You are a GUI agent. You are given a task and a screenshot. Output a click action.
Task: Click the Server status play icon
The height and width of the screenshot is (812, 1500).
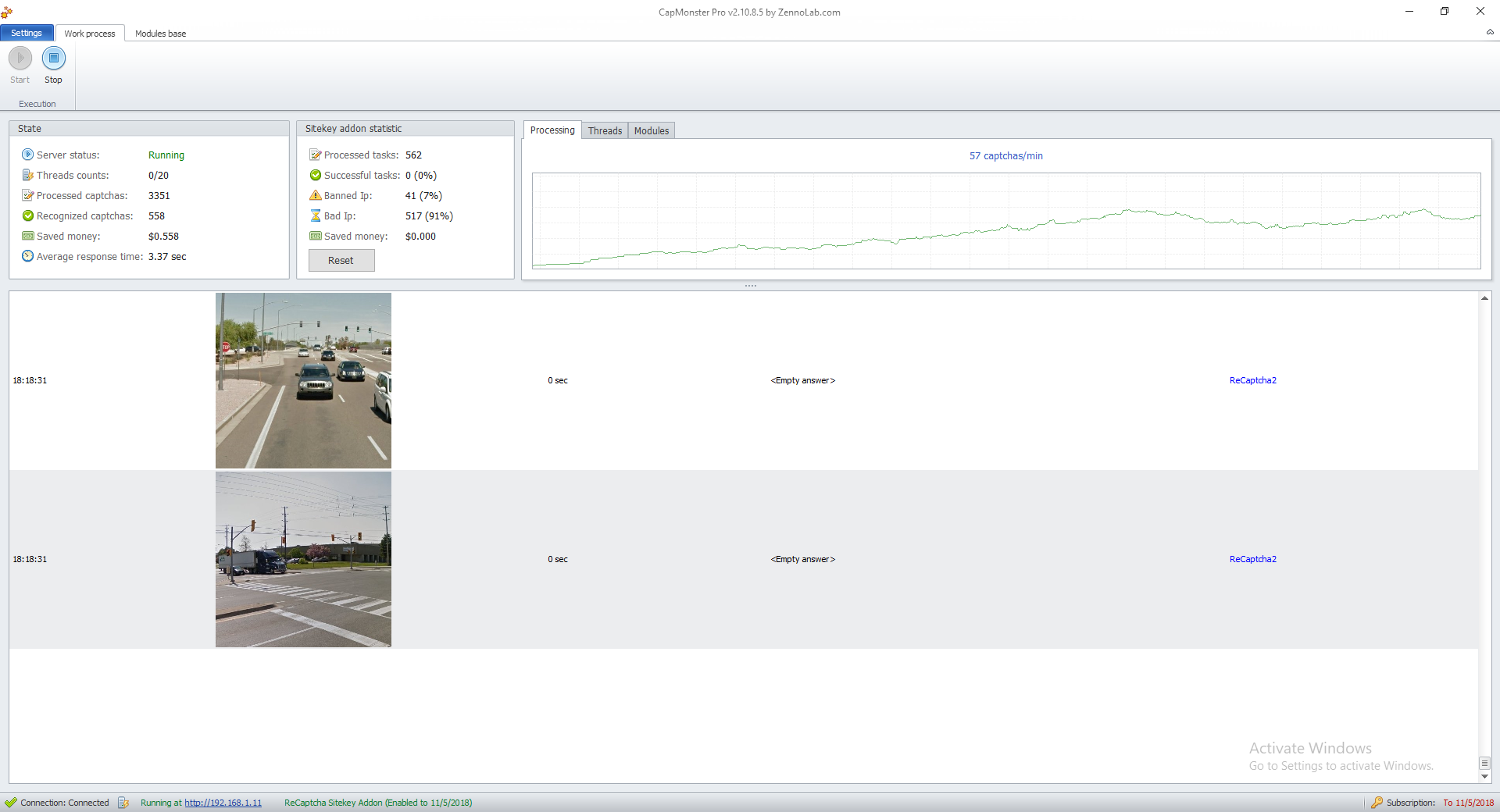click(27, 155)
